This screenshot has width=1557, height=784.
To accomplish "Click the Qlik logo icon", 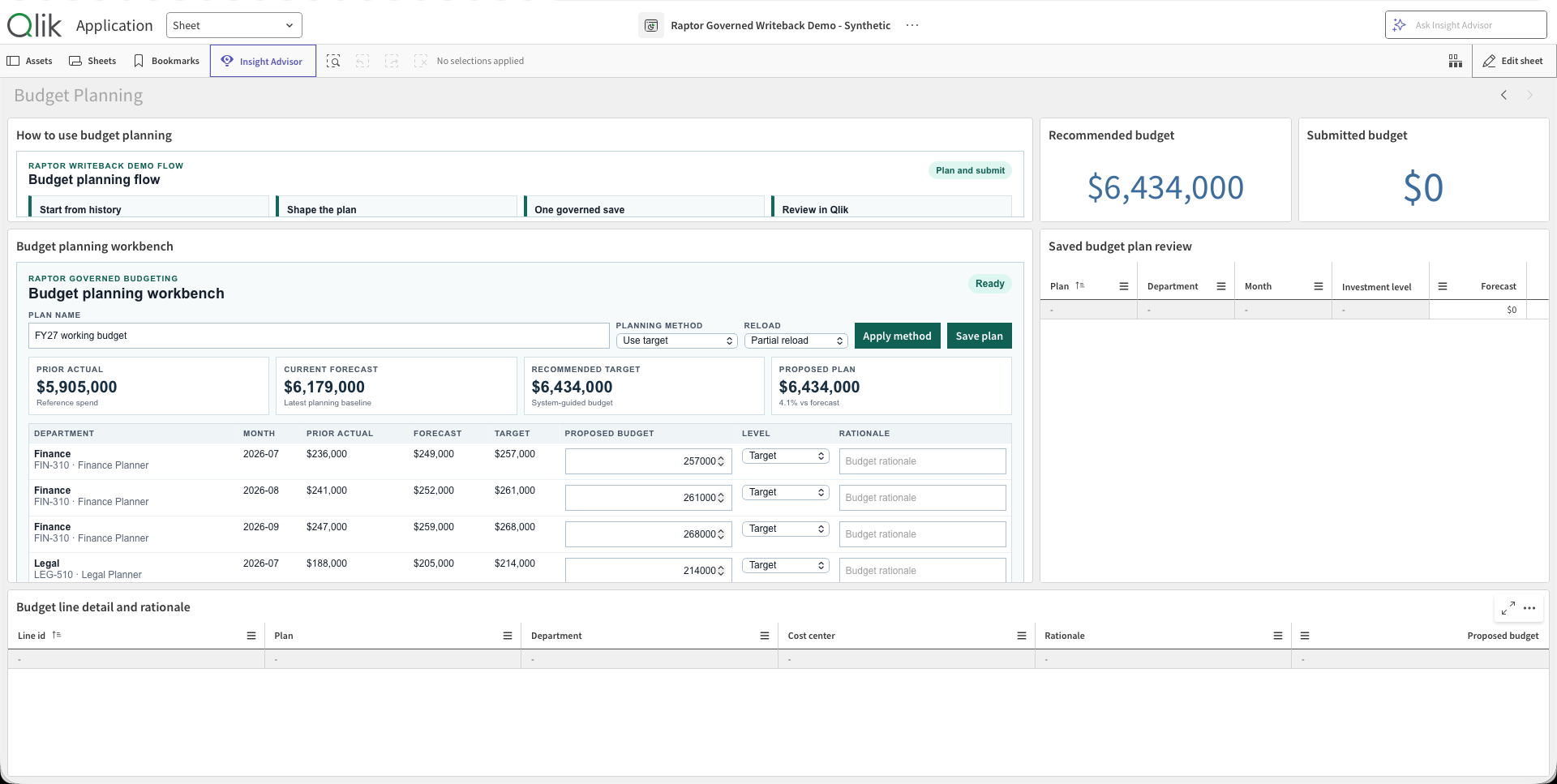I will point(34,25).
